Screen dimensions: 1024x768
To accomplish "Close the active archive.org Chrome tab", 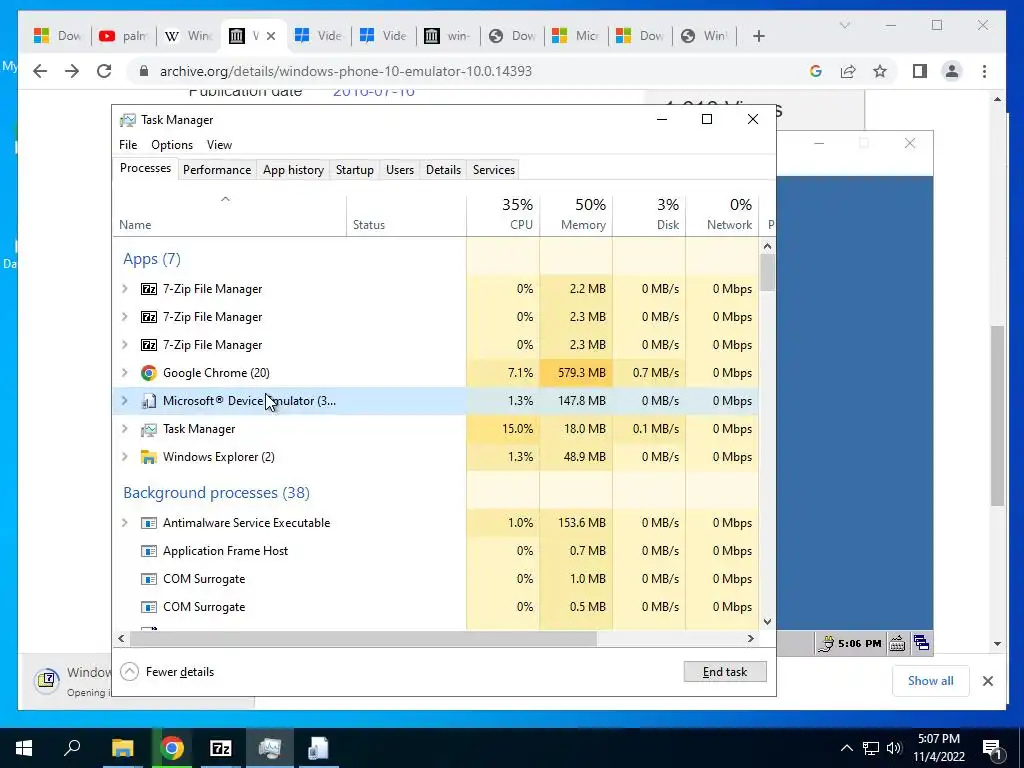I will tap(271, 36).
